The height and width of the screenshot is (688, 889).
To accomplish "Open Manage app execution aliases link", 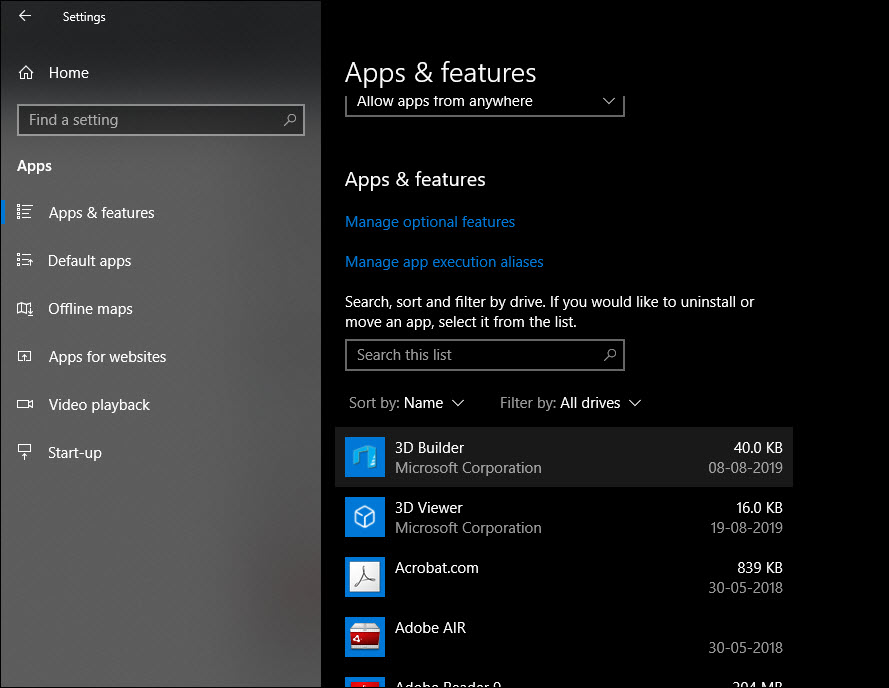I will [444, 261].
